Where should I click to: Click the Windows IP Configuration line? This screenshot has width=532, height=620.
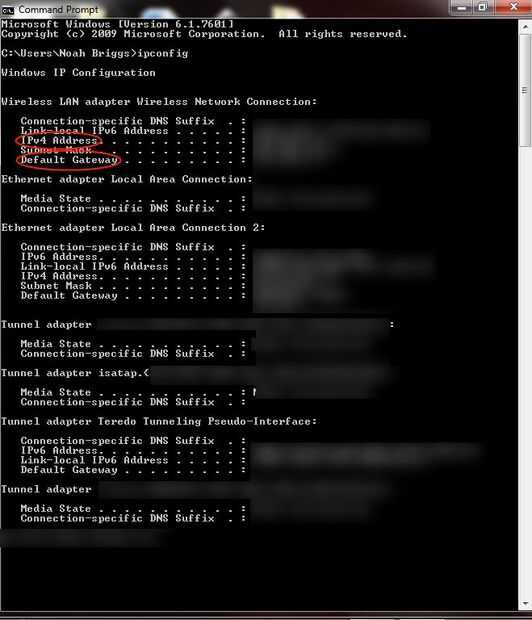click(78, 73)
